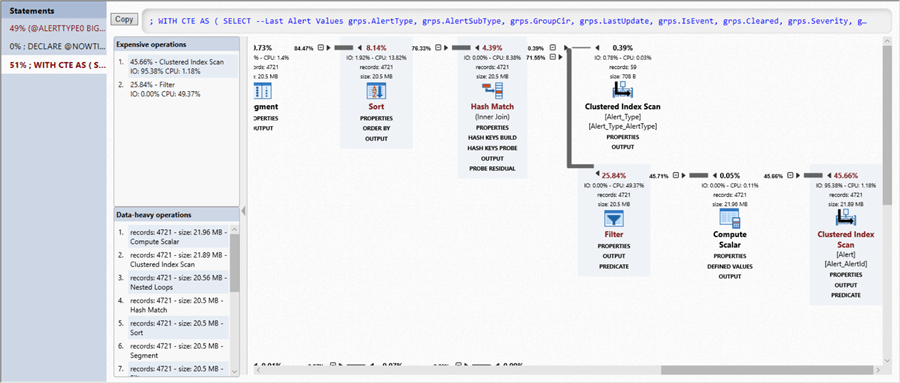Click the Alert table Clustered Index Scan icon
The height and width of the screenshot is (383, 900).
[845, 218]
